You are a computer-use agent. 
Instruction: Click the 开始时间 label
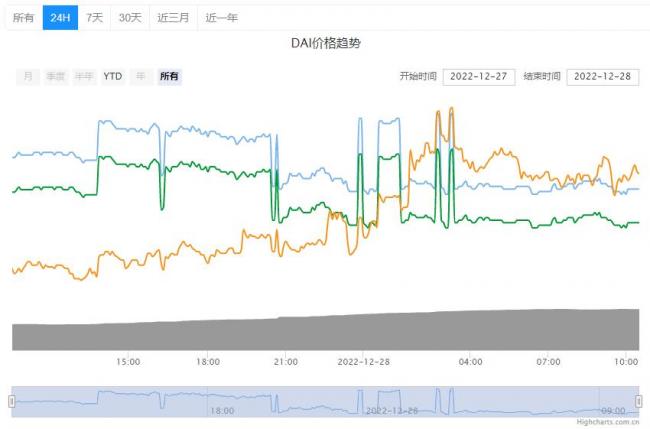pos(418,76)
